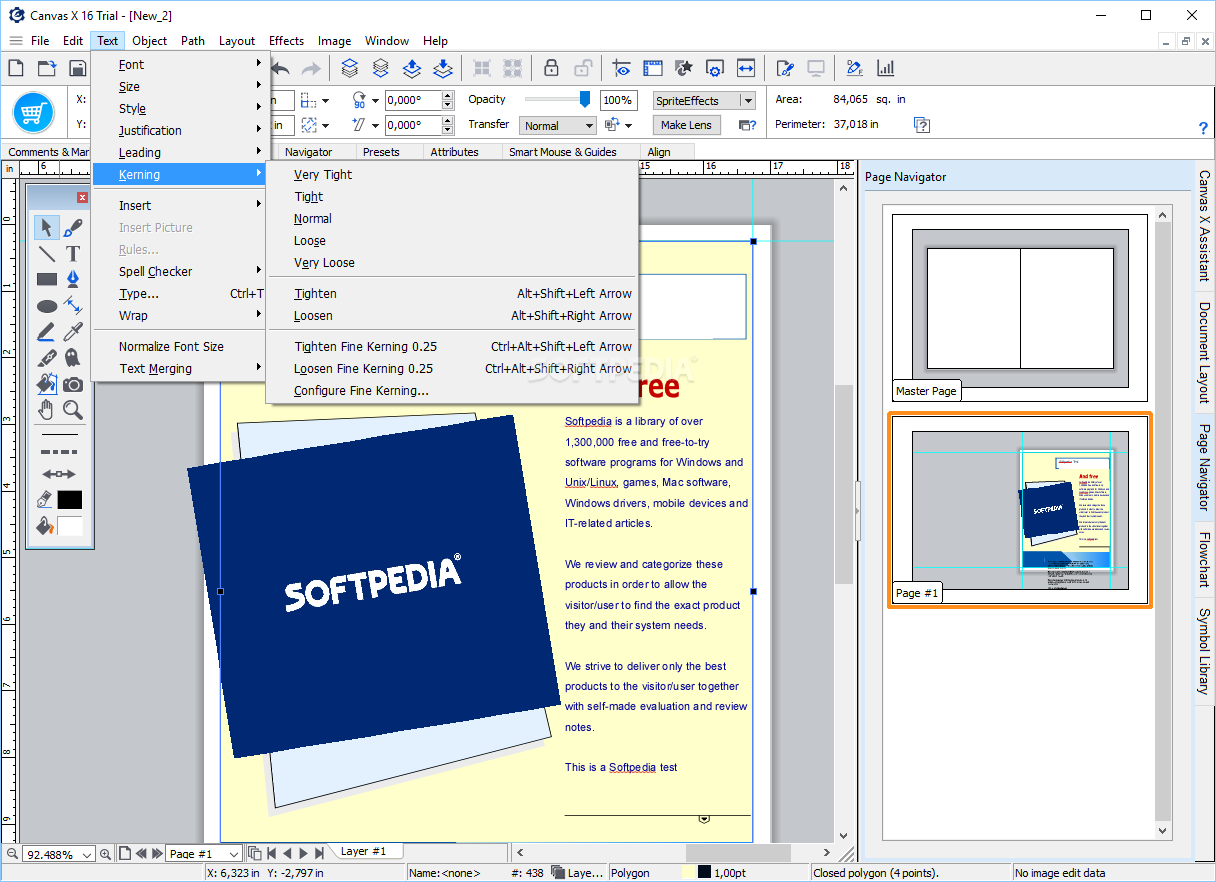Select the Hand pan tool
Viewport: 1216px width, 882px height.
(x=47, y=410)
